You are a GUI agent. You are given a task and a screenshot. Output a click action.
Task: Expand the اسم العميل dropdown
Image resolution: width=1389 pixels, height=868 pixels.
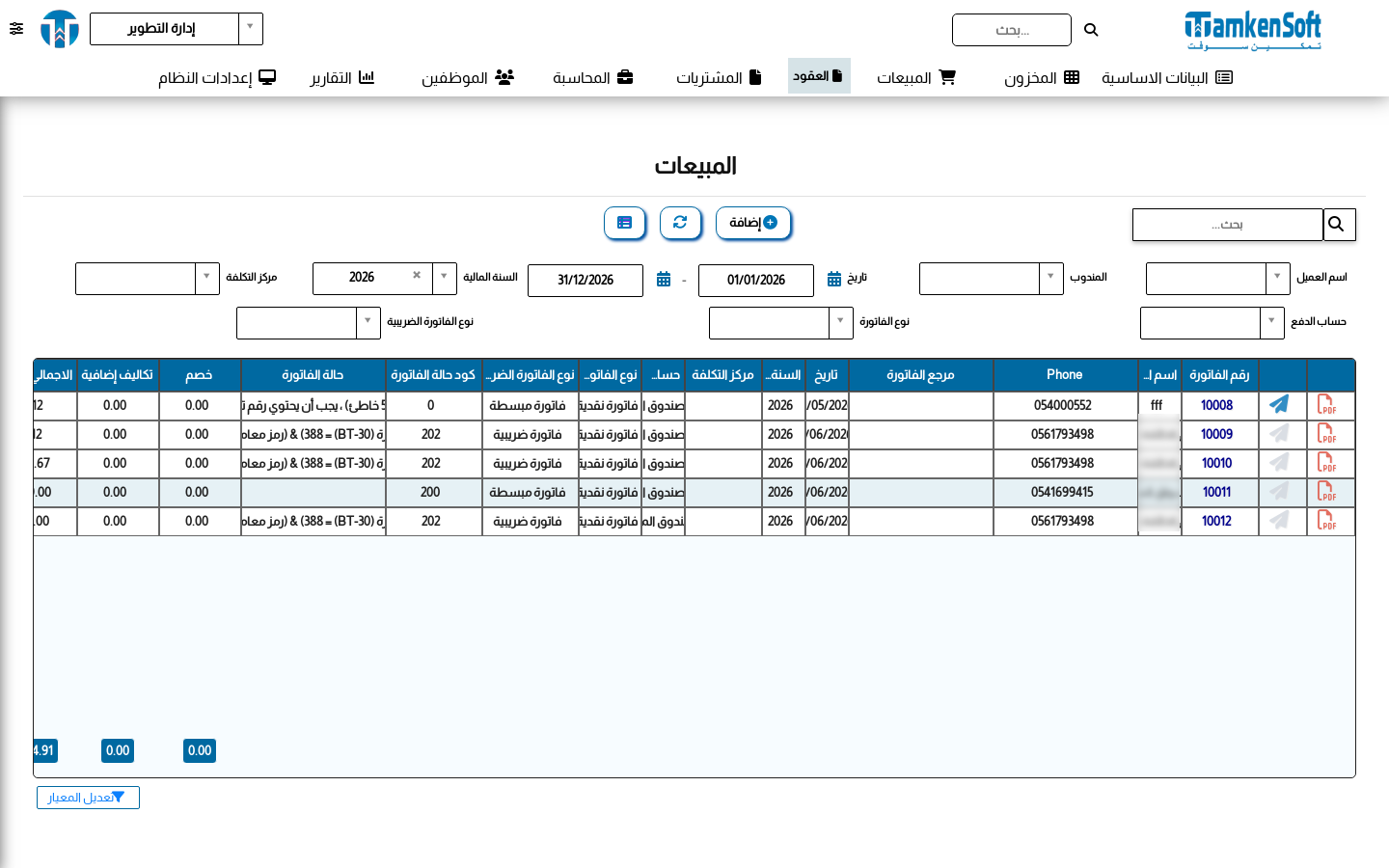pyautogui.click(x=1278, y=279)
